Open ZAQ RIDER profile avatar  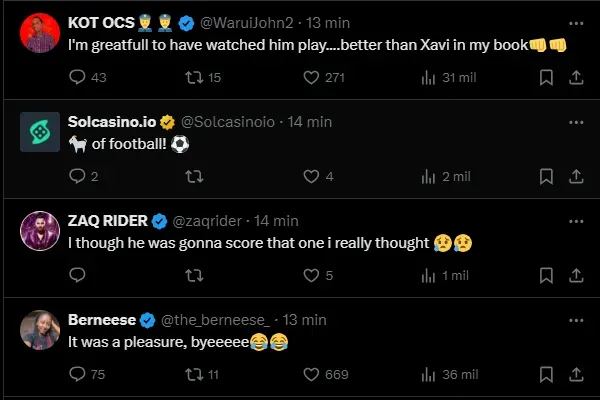pyautogui.click(x=40, y=231)
